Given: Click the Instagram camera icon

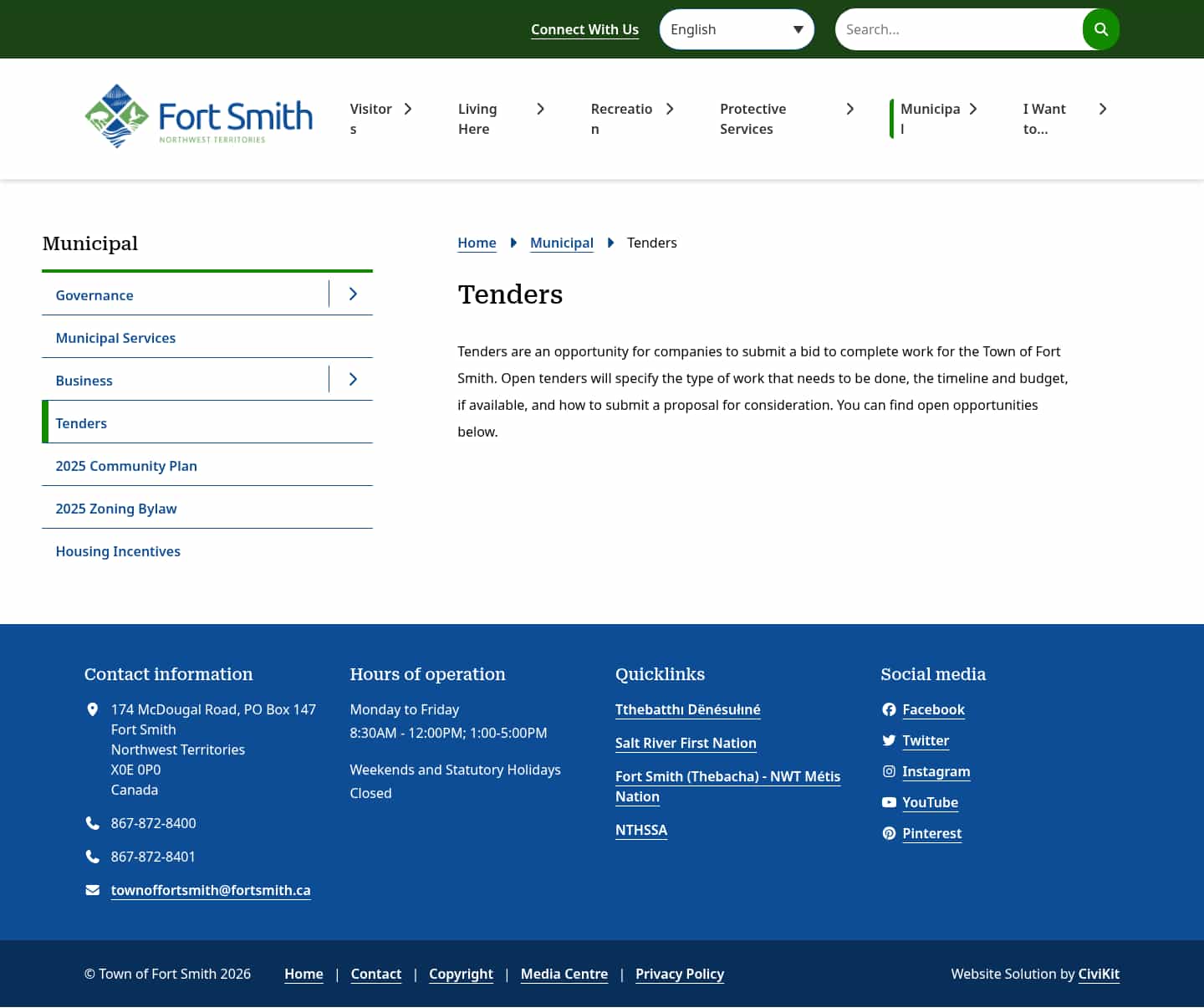Looking at the screenshot, I should (x=889, y=771).
